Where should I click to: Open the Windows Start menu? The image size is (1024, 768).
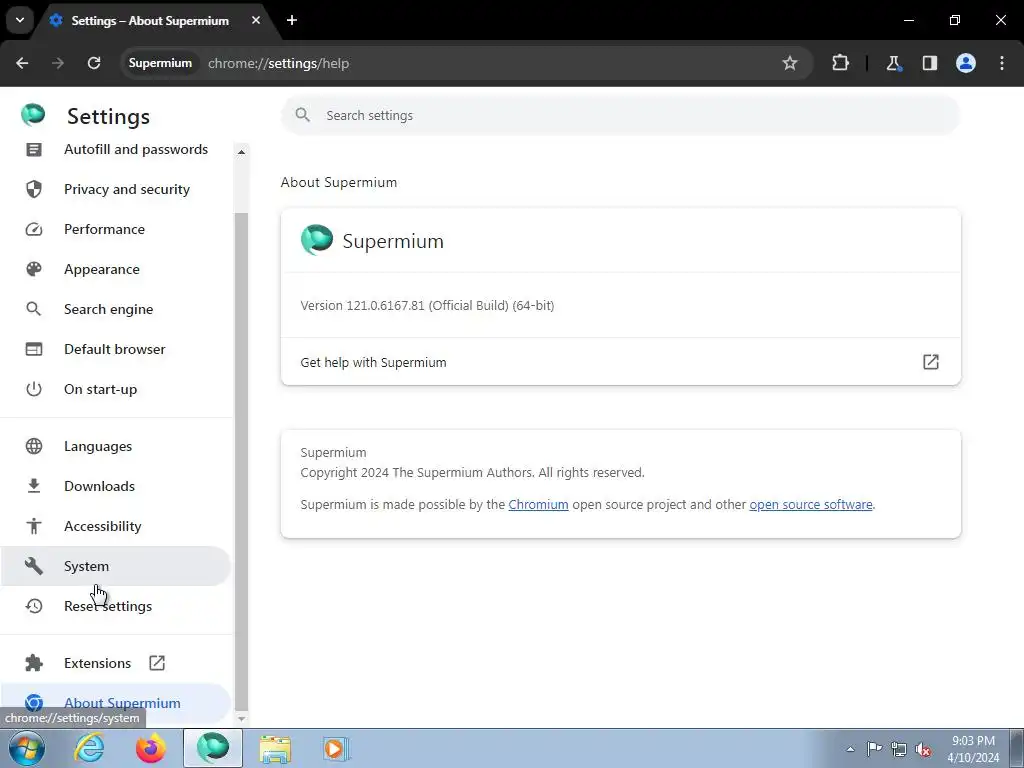click(x=26, y=748)
